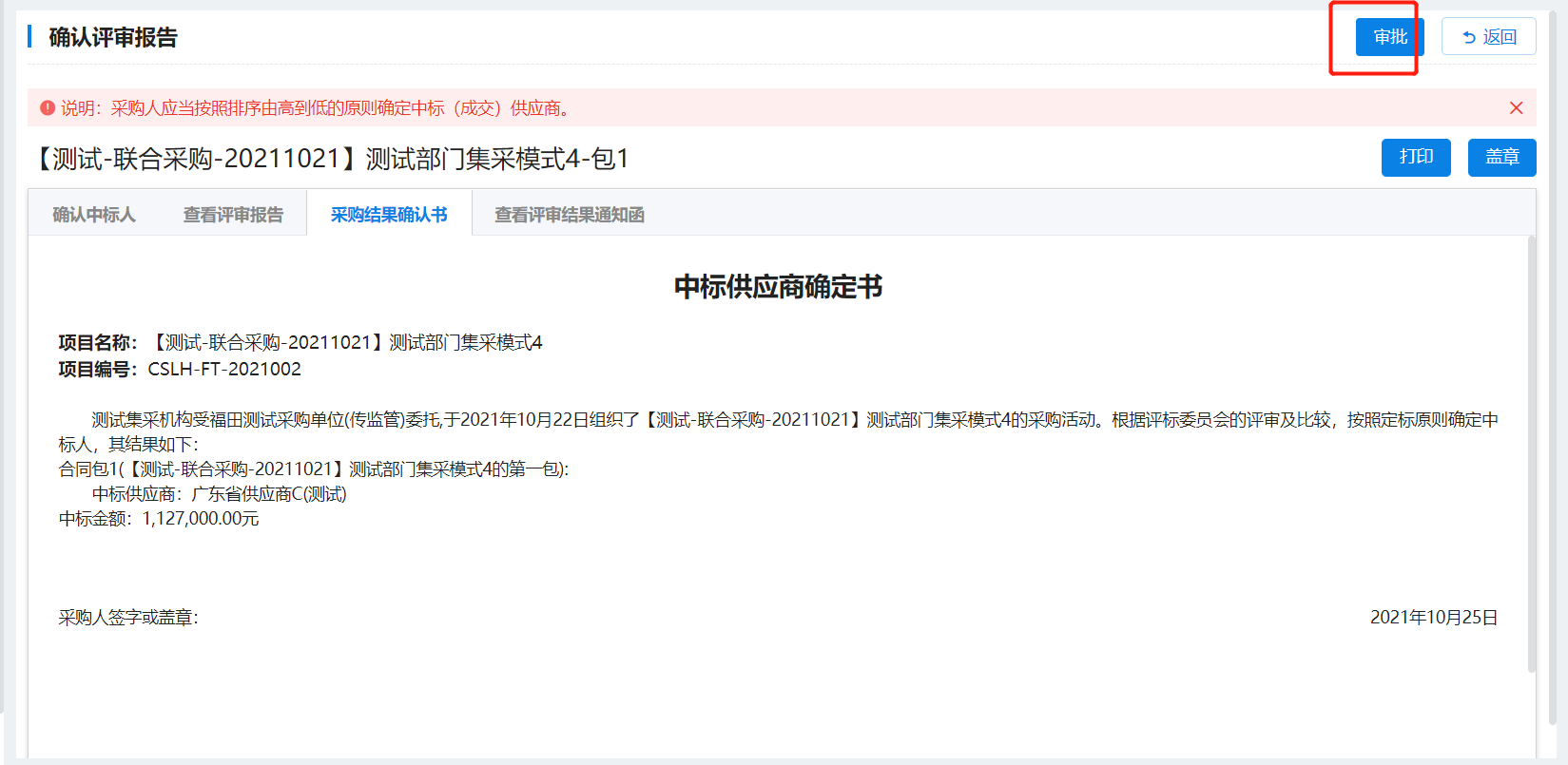This screenshot has height=765, width=1568.
Task: Dismiss the red notice with its X
Action: point(1516,108)
